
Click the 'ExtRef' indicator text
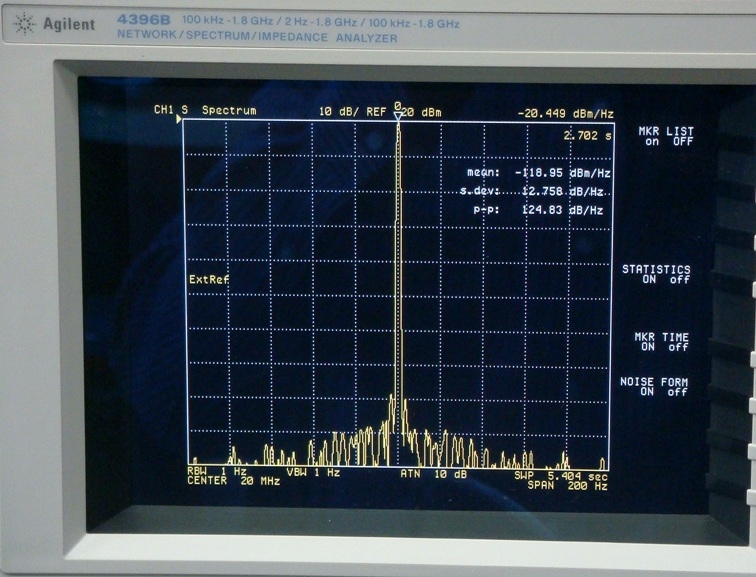(x=209, y=280)
